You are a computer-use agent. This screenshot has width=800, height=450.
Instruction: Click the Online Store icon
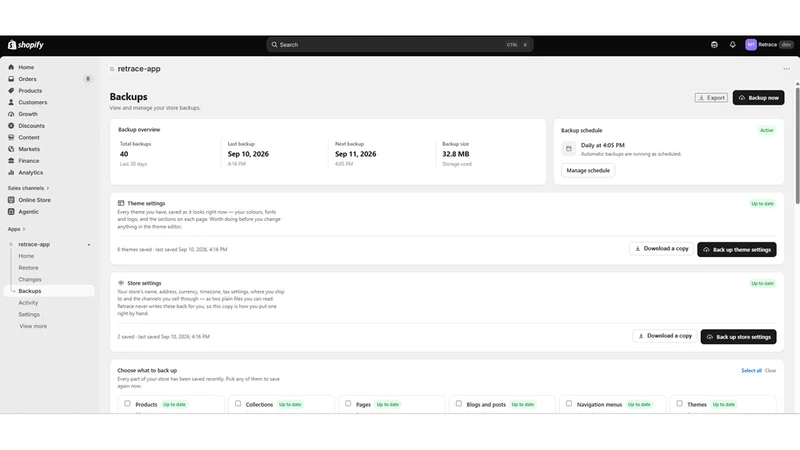tap(11, 200)
